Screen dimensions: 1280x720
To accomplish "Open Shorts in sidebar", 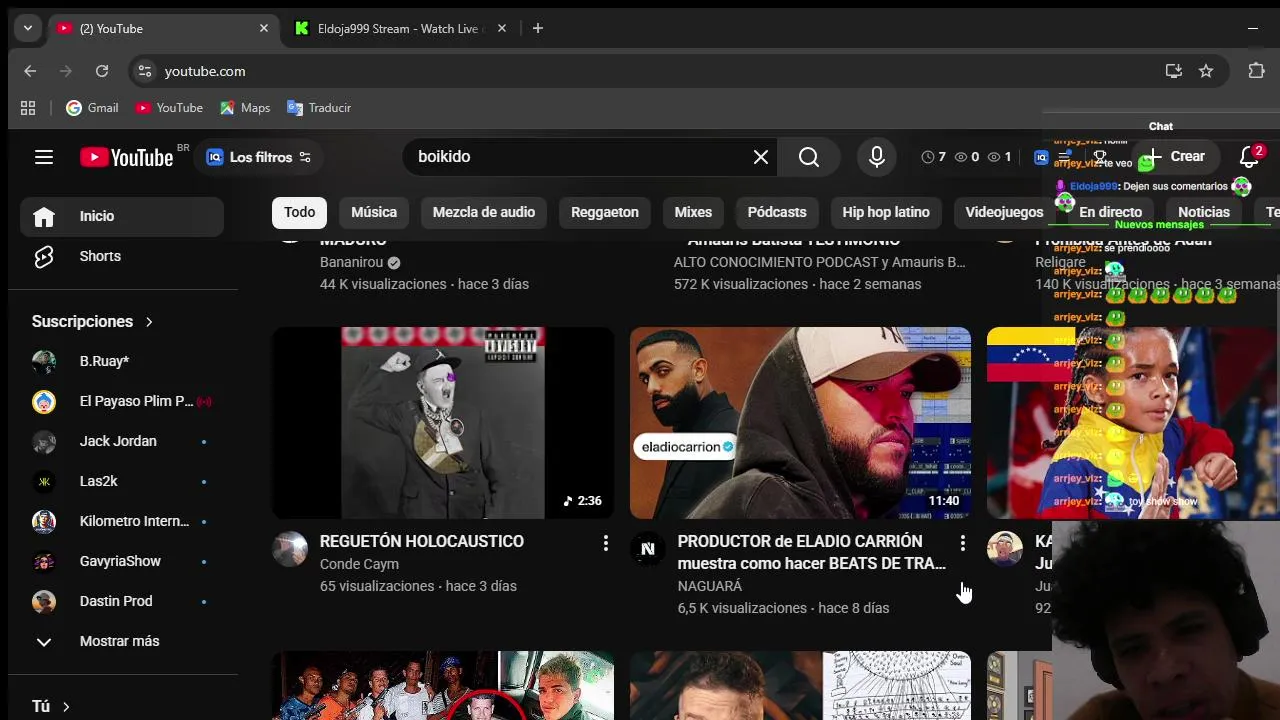I will (x=122, y=256).
